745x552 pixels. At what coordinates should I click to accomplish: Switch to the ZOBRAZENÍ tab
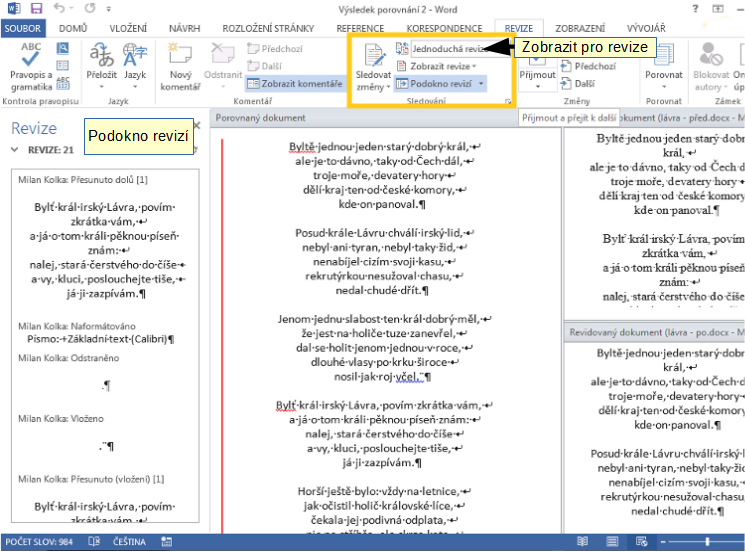pos(580,29)
